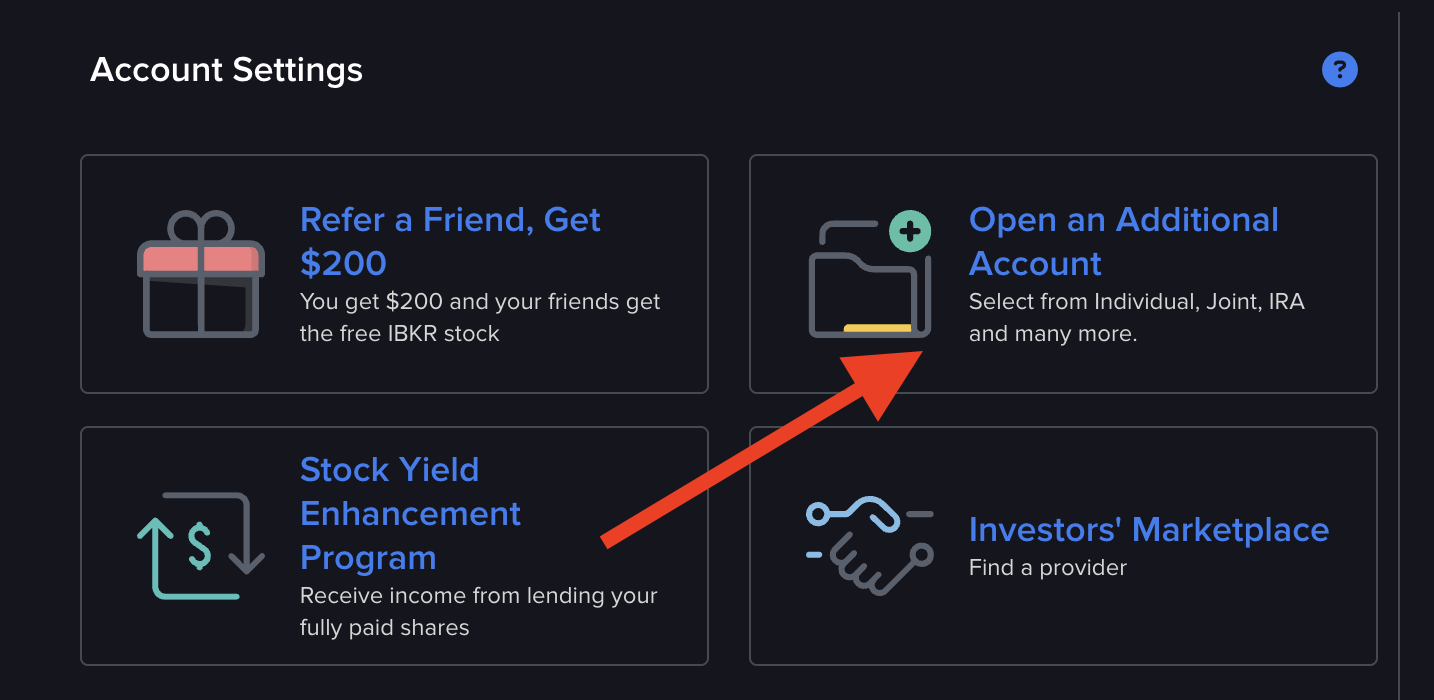Click the Investors' Marketplace card
Image resolution: width=1434 pixels, height=700 pixels.
click(x=1063, y=545)
